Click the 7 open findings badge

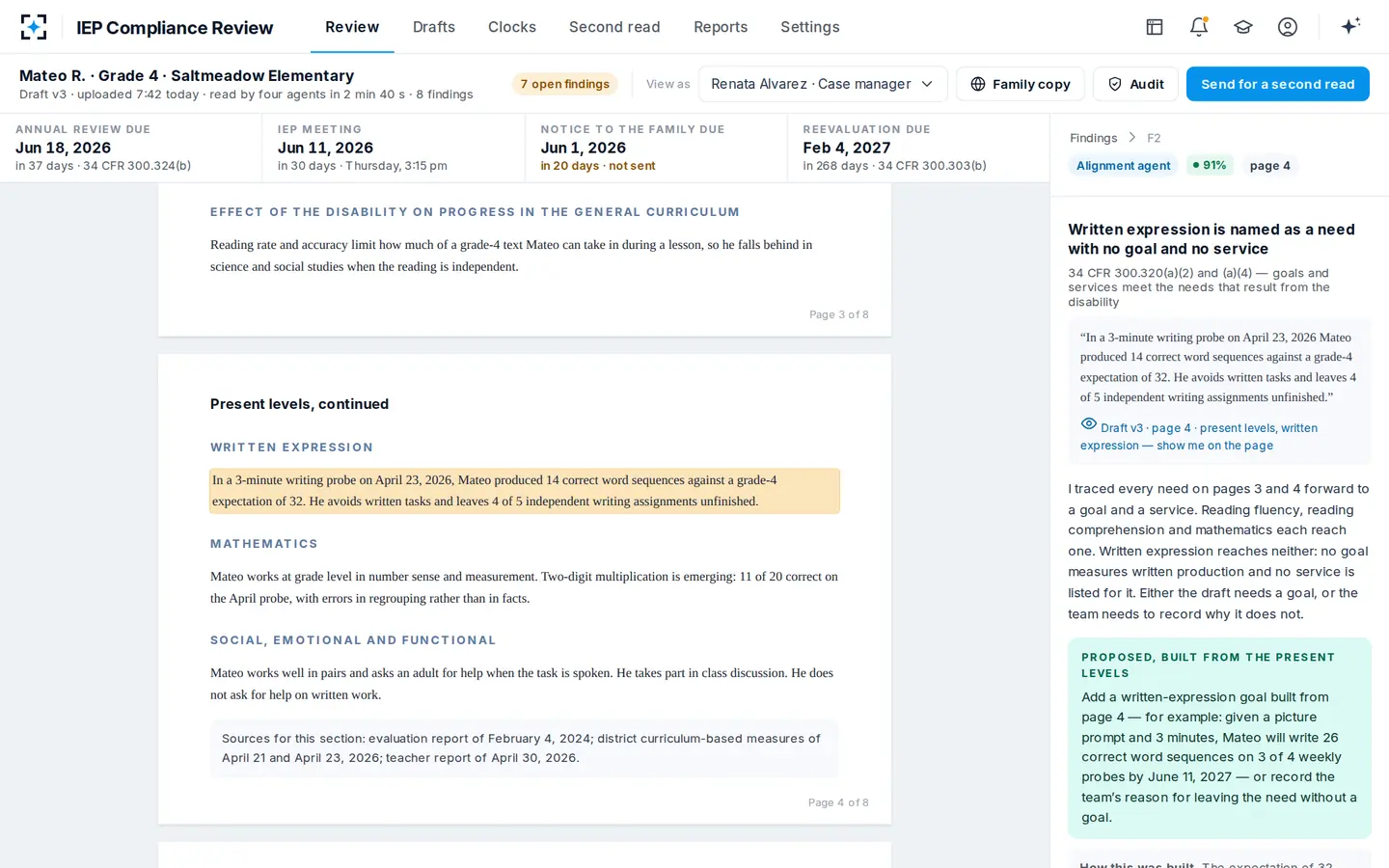(564, 84)
